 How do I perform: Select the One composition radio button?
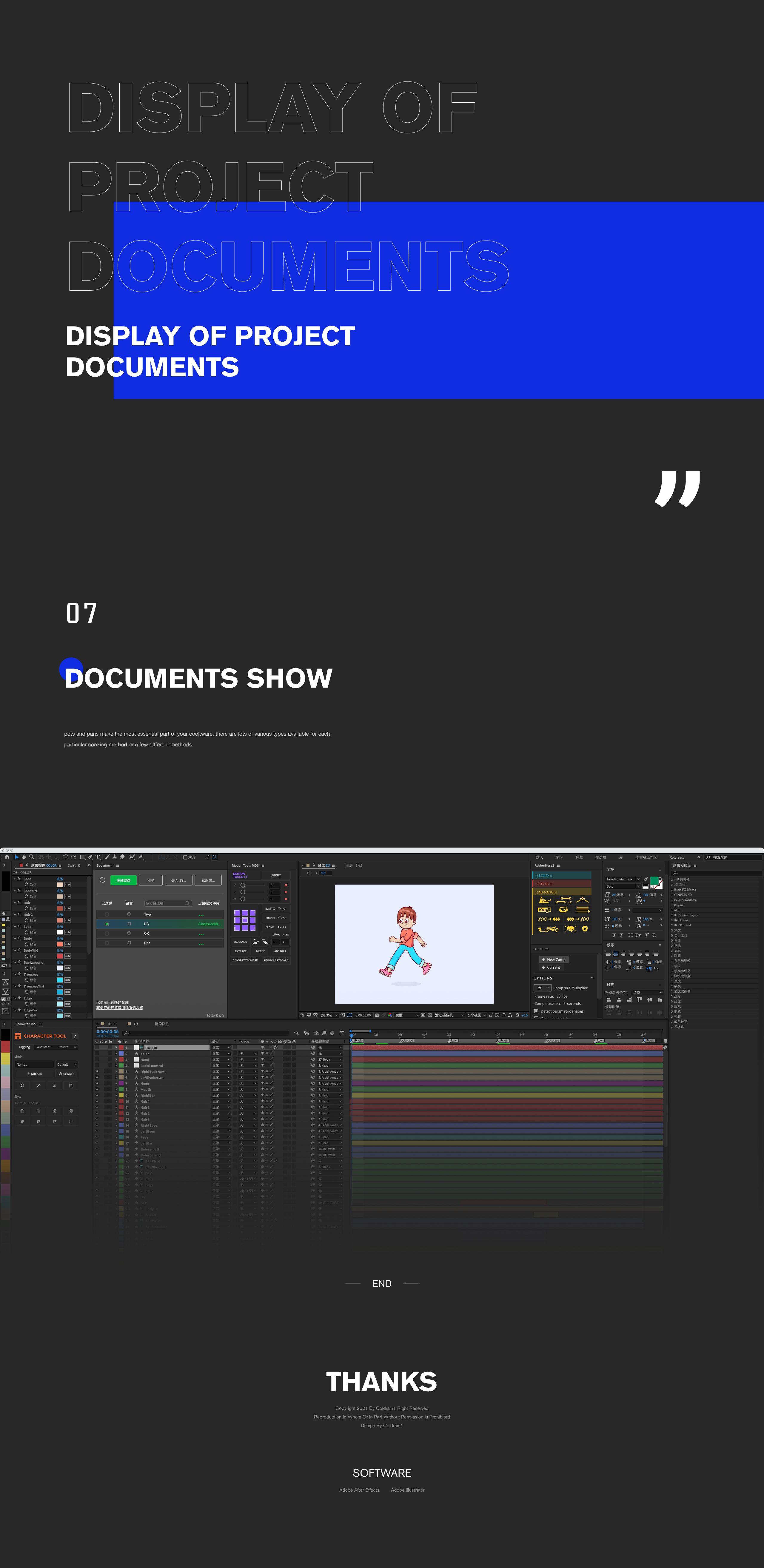coord(107,943)
